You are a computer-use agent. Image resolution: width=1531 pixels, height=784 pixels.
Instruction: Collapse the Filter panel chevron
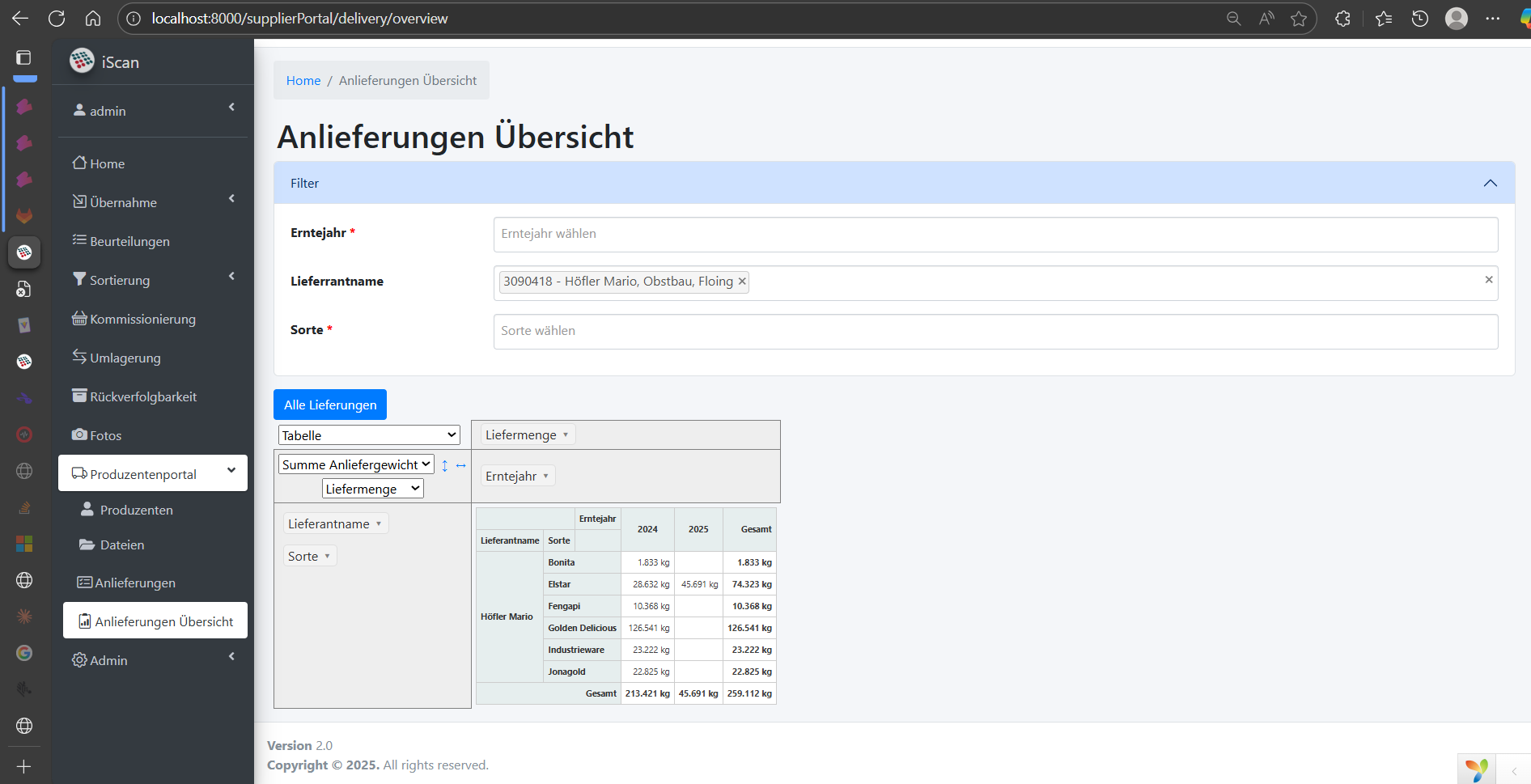tap(1490, 184)
